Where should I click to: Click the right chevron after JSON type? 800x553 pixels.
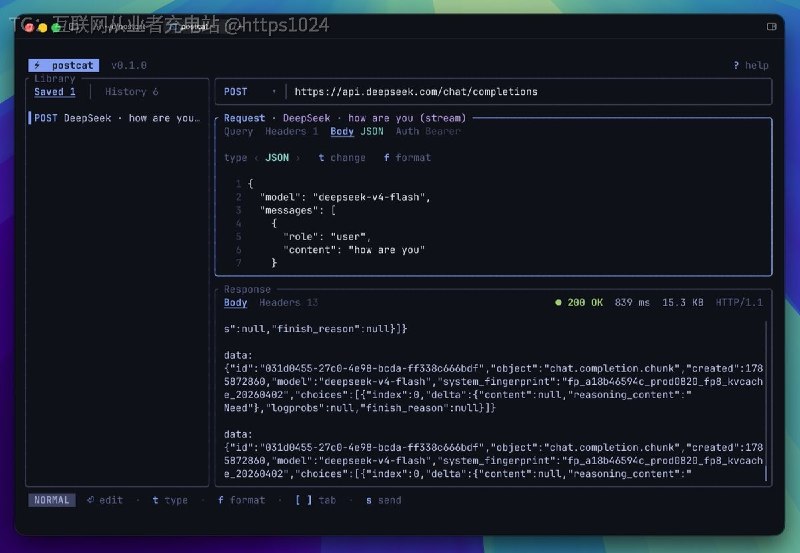(298, 158)
